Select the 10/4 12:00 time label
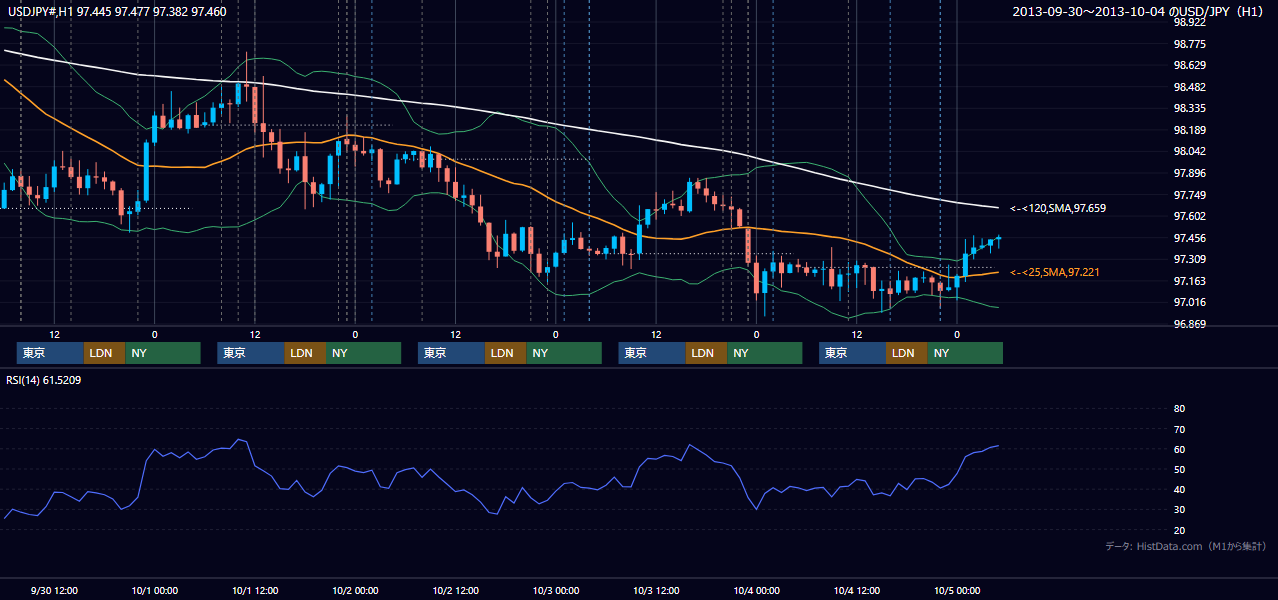1278x600 pixels. pyautogui.click(x=857, y=590)
